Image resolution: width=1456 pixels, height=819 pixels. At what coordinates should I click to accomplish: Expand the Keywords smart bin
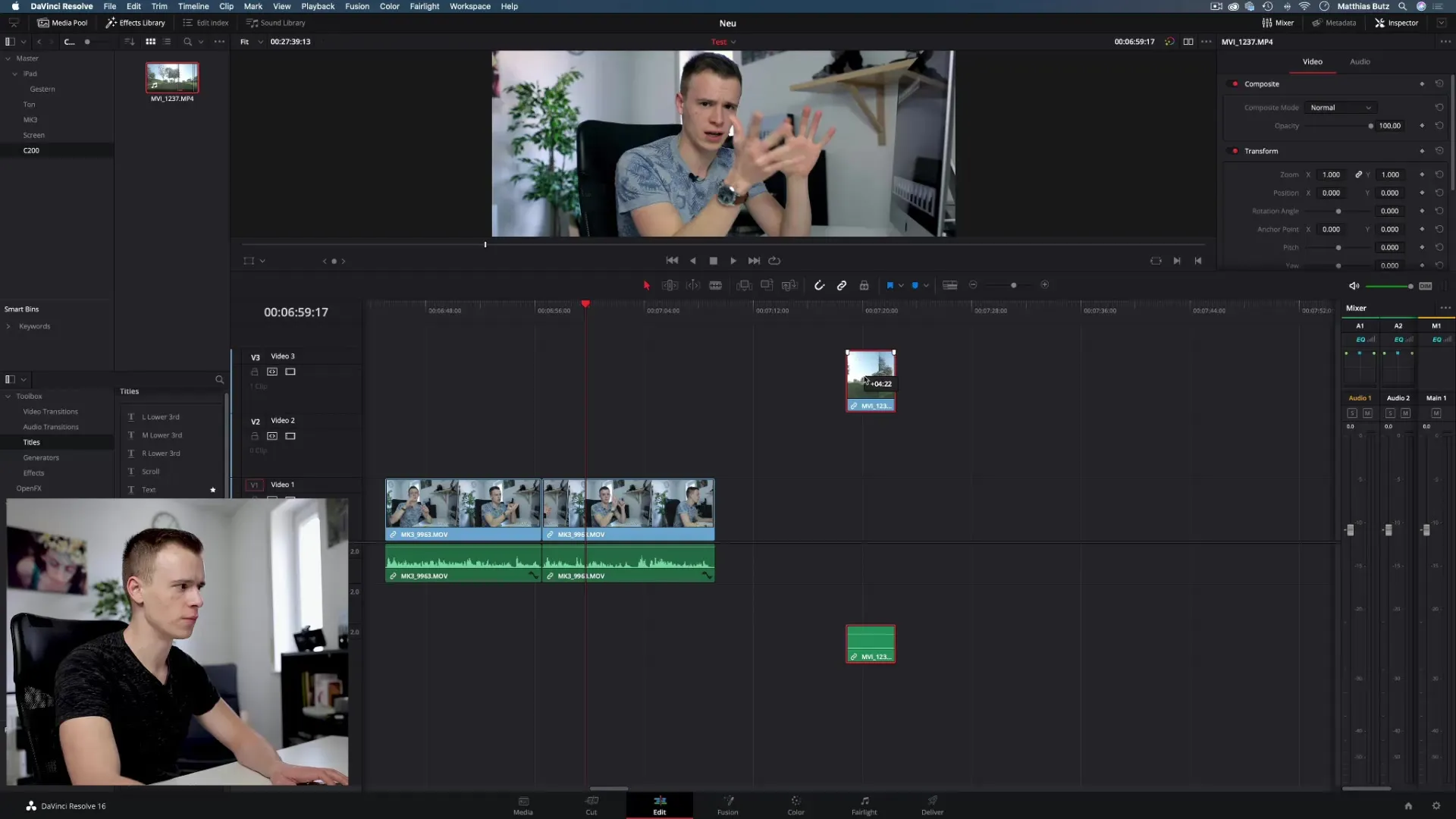(x=8, y=326)
